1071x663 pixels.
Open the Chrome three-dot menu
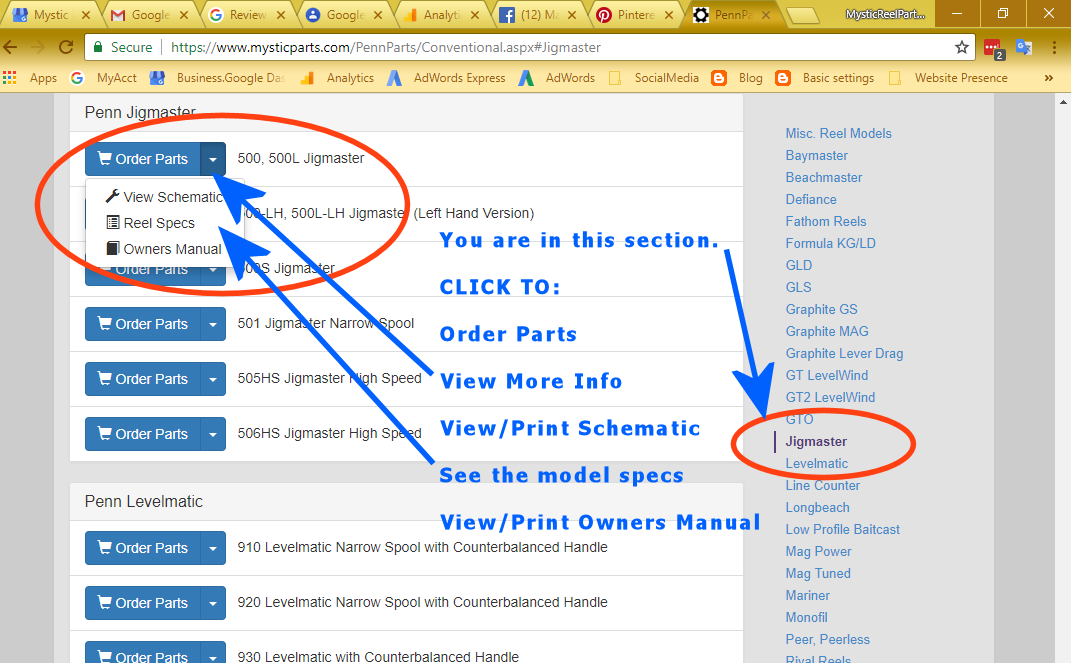(x=1054, y=47)
